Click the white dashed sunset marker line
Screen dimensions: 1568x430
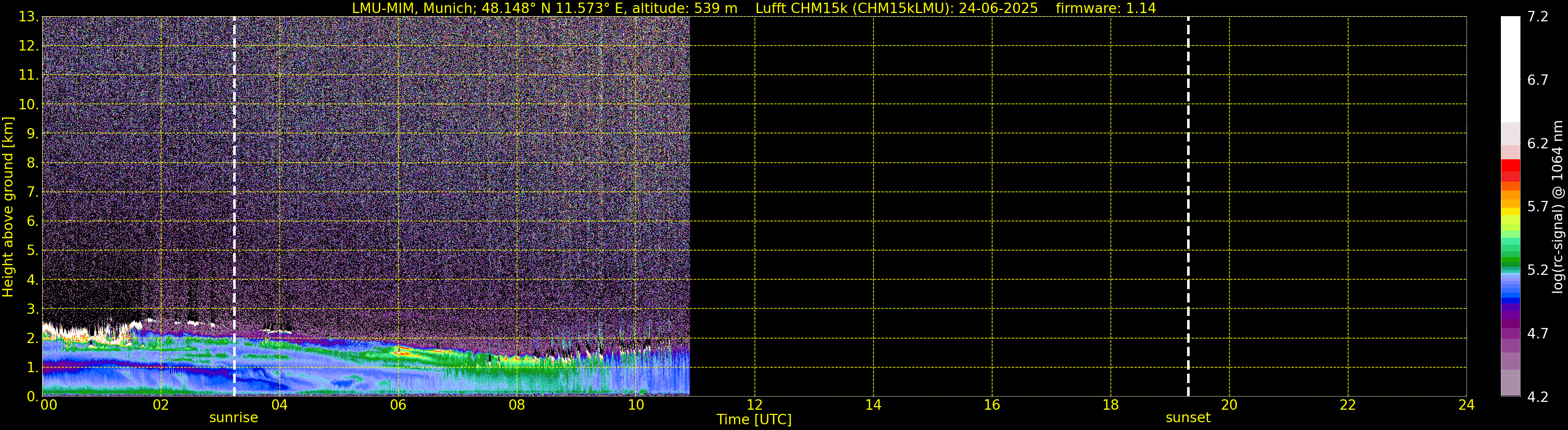(1188, 207)
